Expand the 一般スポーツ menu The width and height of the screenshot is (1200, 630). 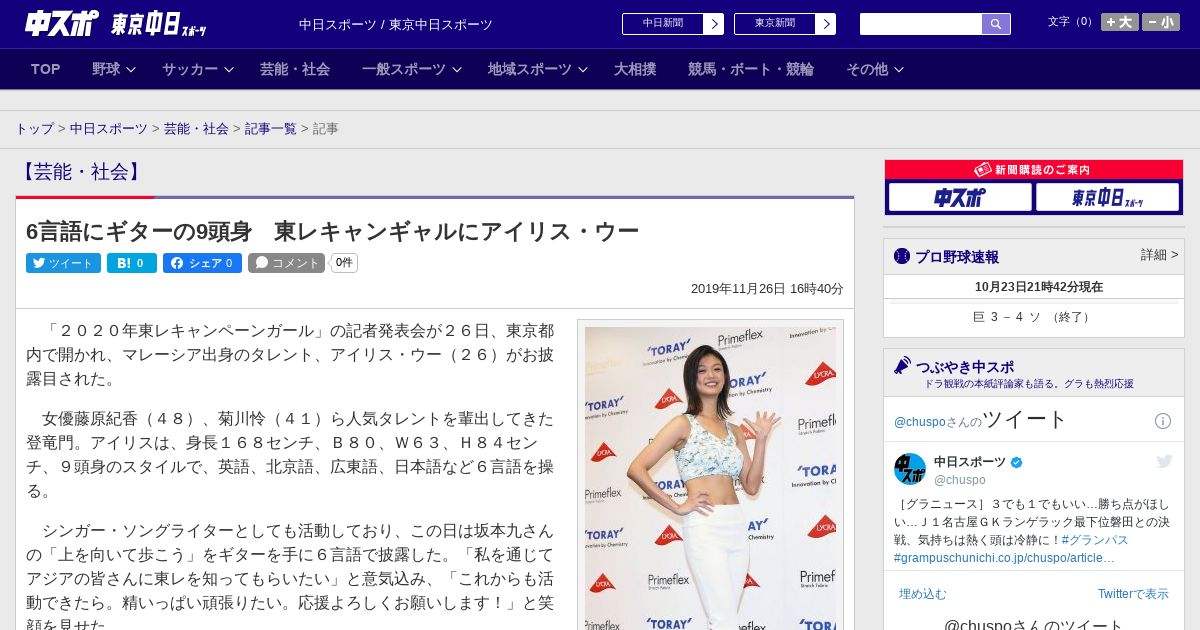click(411, 69)
